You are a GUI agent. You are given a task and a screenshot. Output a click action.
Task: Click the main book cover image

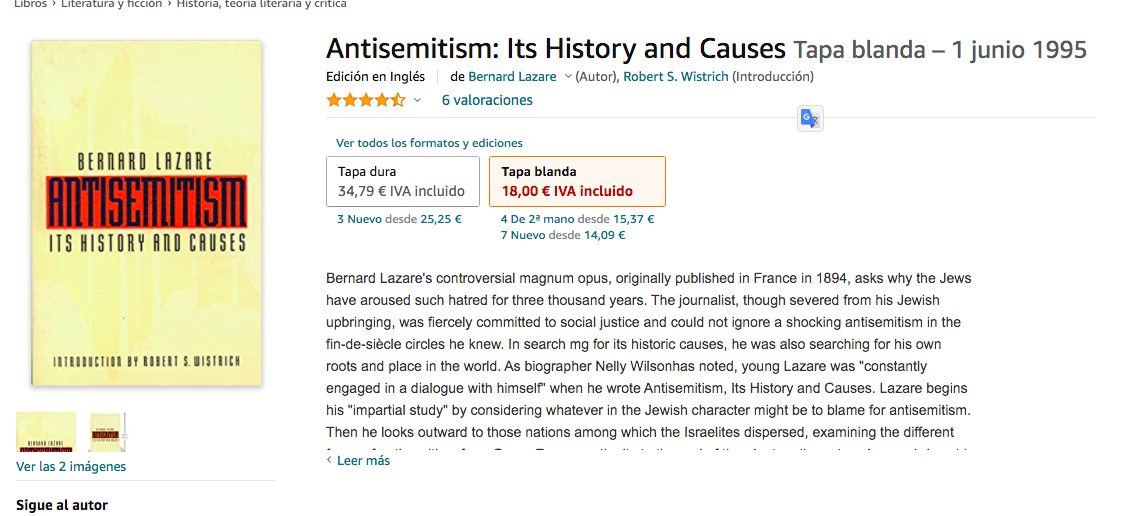click(x=146, y=213)
